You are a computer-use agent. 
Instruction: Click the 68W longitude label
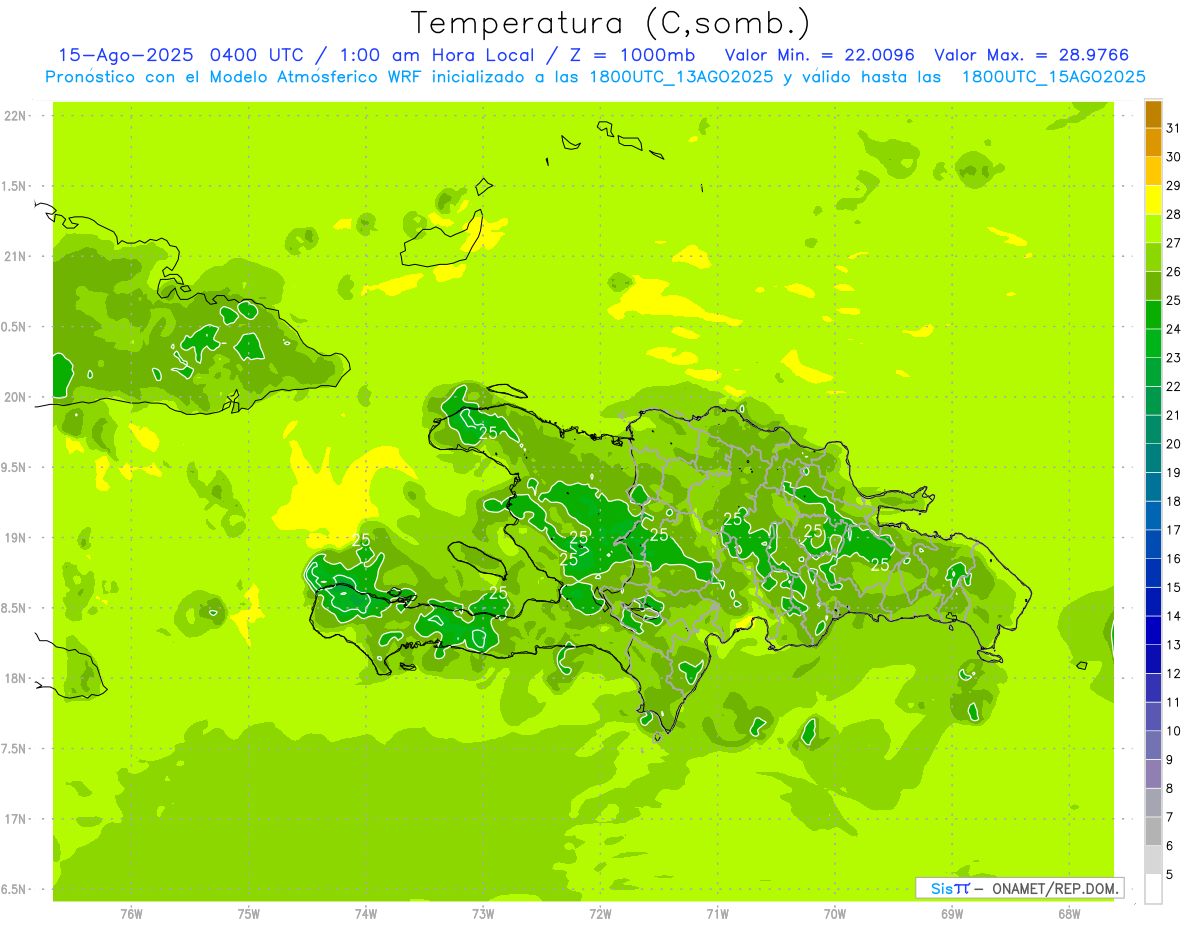(1068, 914)
